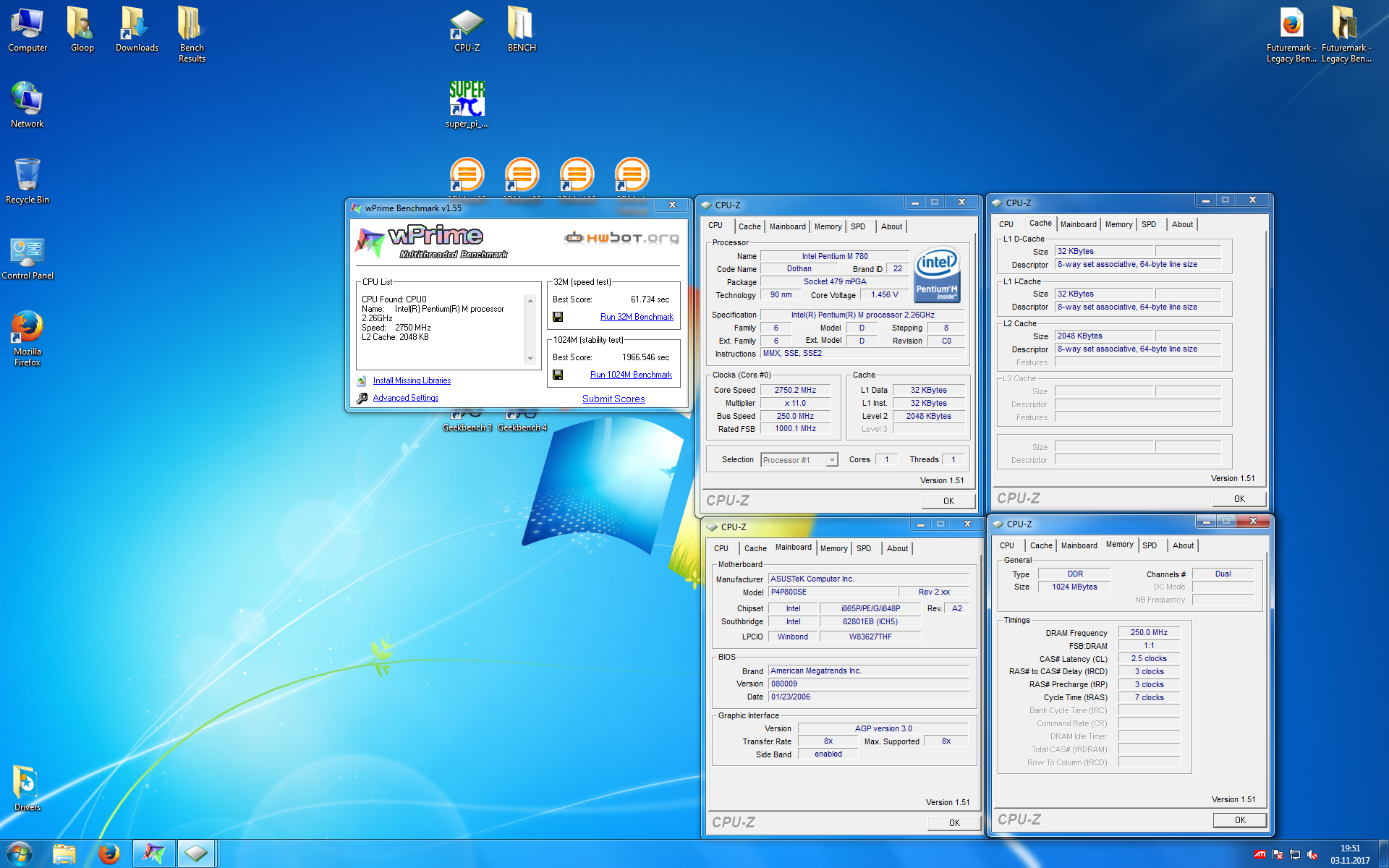Select Cache tab in bottom-left CPU-Z Mainboard window
Viewport: 1389px width, 868px height.
[755, 548]
